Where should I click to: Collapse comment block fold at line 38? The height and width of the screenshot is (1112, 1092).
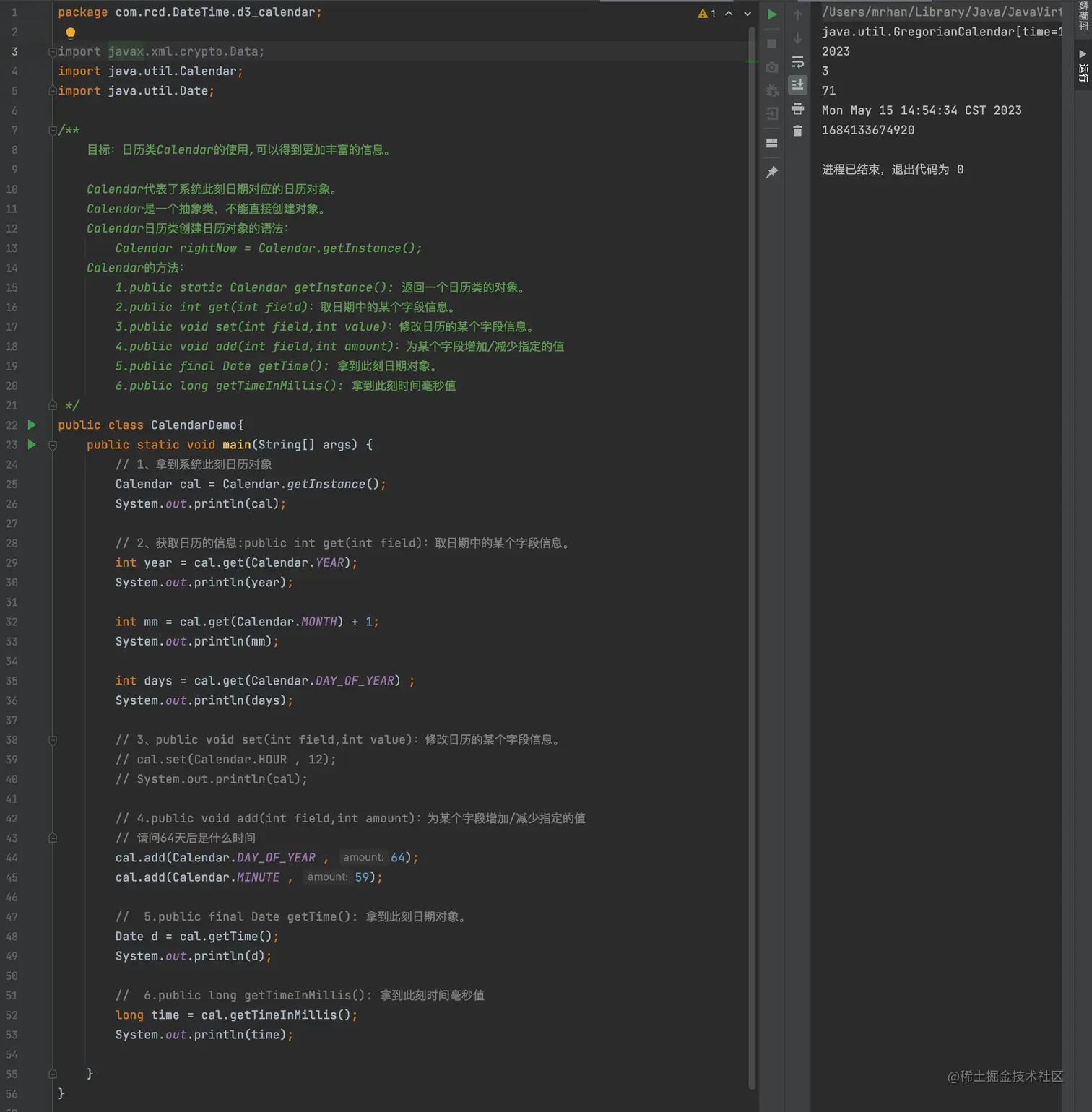[53, 740]
